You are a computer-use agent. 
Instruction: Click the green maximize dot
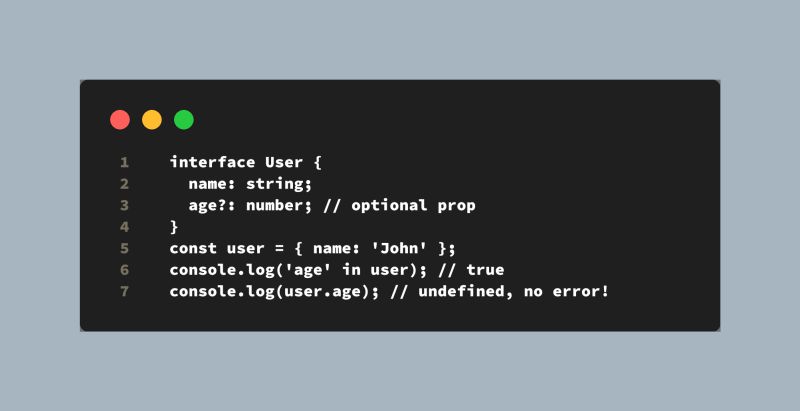(x=184, y=120)
